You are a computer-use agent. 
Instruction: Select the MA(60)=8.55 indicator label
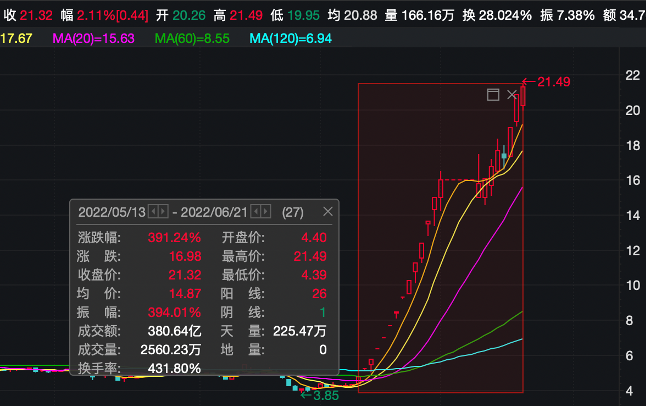[194, 38]
